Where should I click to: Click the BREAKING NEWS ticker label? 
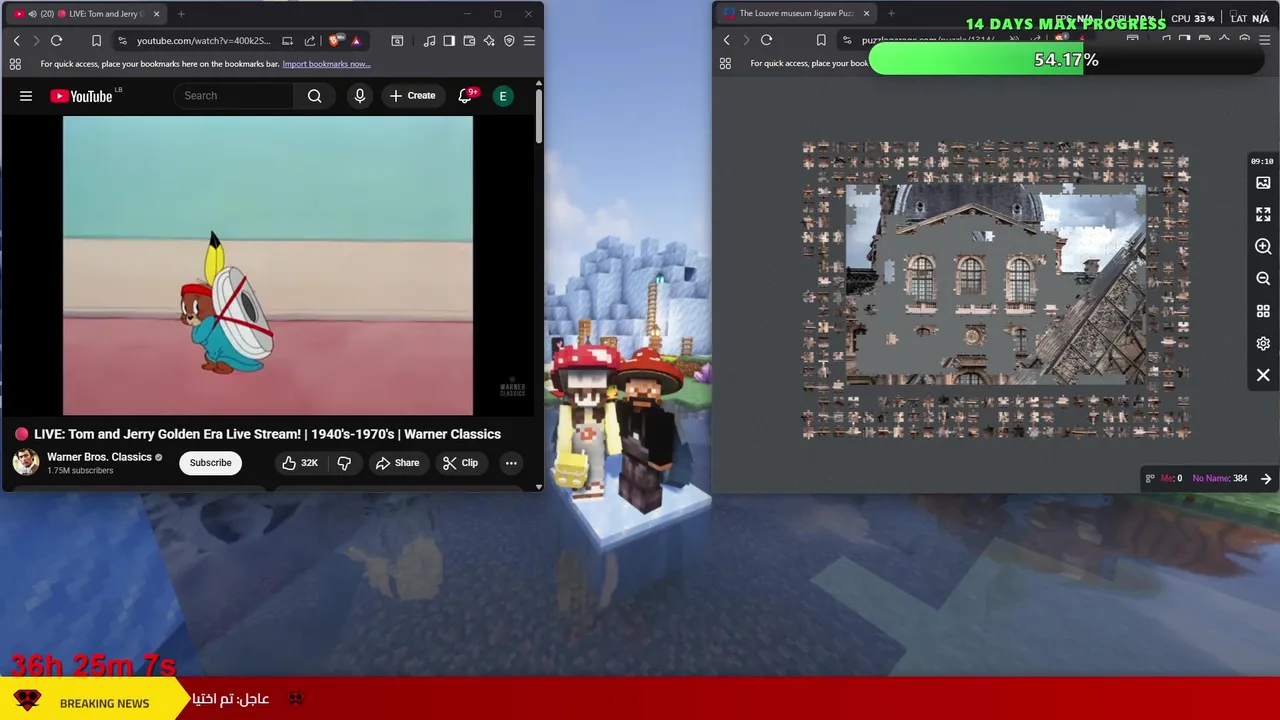click(104, 703)
